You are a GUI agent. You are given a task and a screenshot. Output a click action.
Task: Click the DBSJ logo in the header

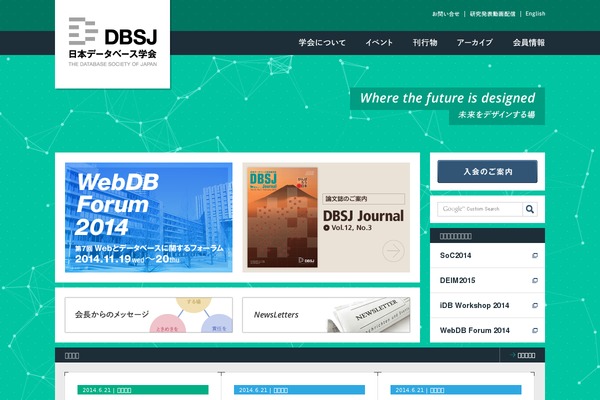tap(112, 42)
